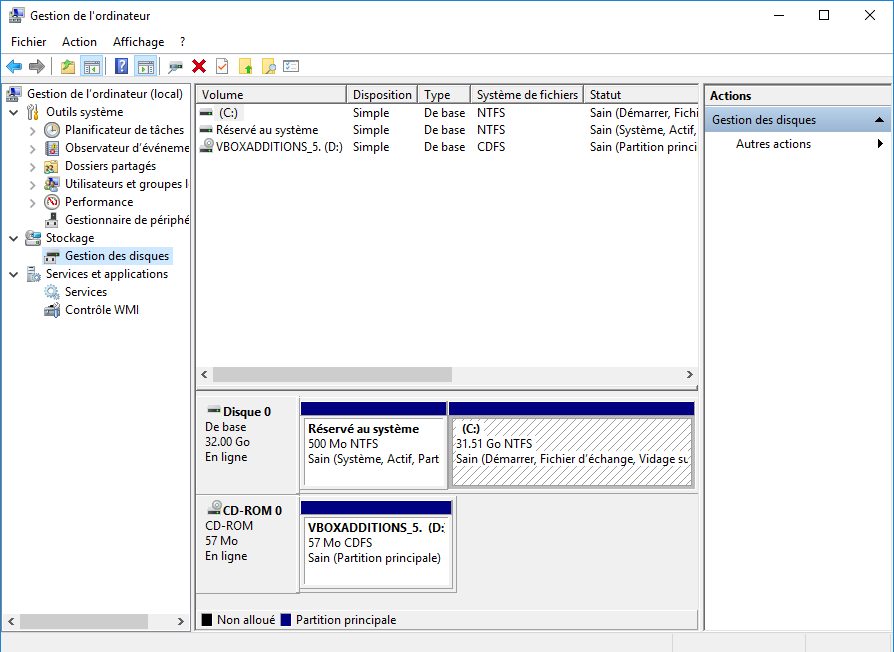The width and height of the screenshot is (894, 652).
Task: Open the ? help menu
Action: tap(182, 42)
